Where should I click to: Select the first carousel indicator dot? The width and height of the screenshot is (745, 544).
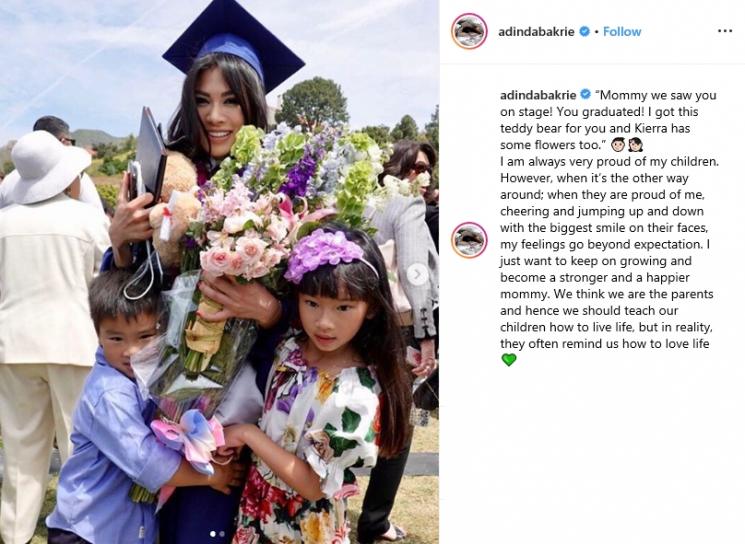pyautogui.click(x=212, y=534)
